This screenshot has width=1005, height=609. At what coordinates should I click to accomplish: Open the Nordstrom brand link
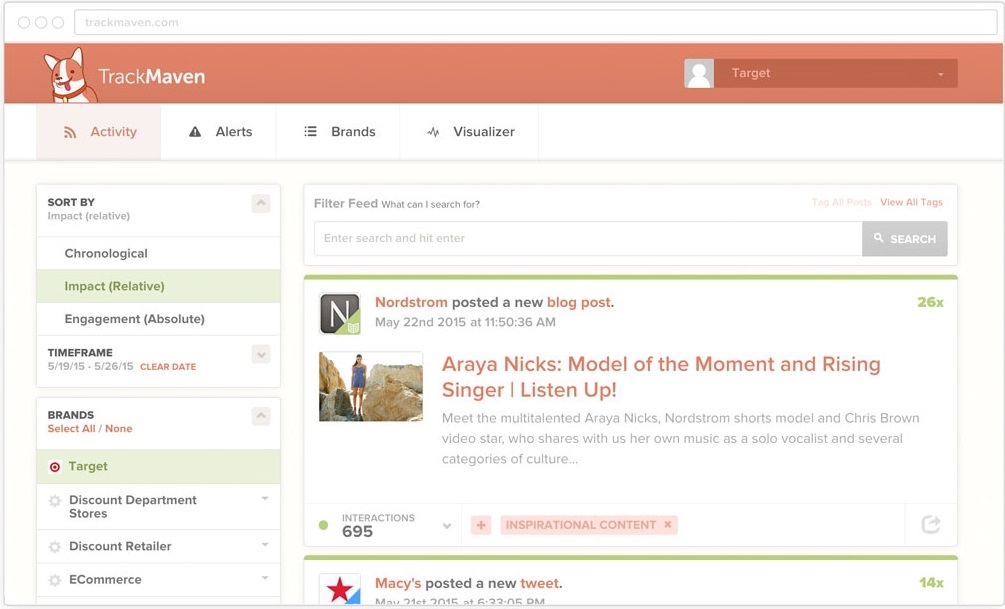(x=411, y=302)
